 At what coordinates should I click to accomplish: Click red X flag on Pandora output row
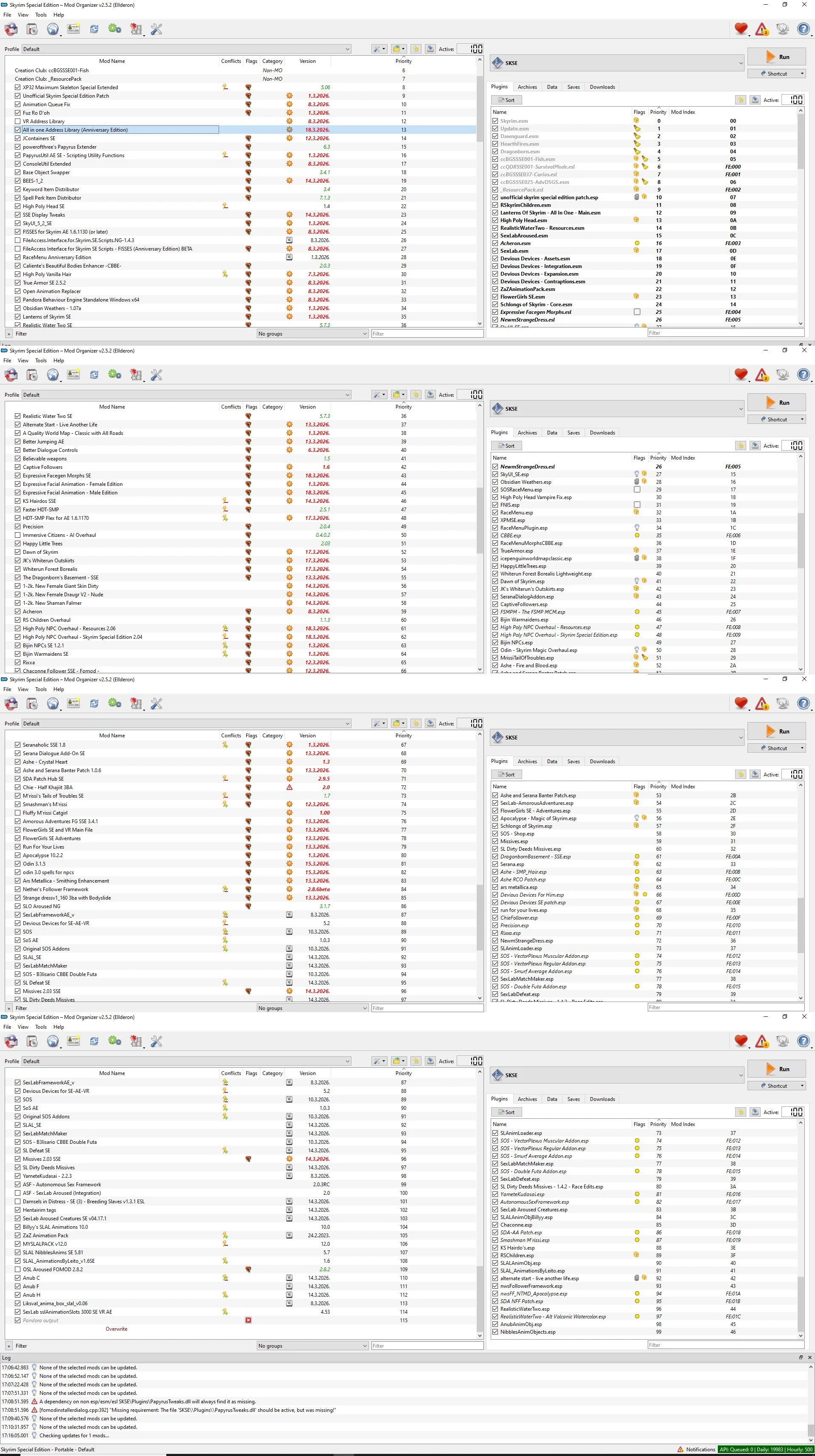pos(248,1321)
